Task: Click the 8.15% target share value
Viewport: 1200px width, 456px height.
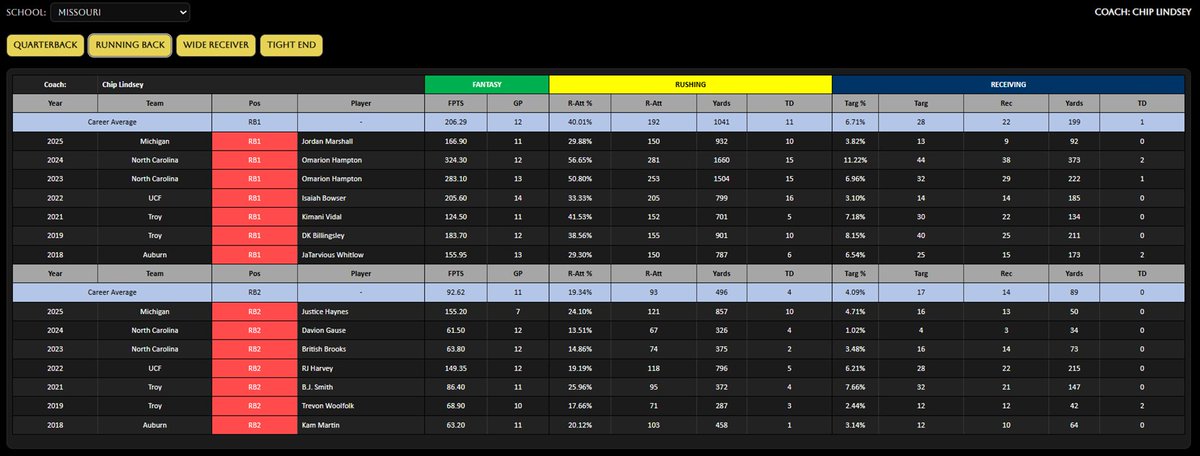Action: tap(855, 237)
